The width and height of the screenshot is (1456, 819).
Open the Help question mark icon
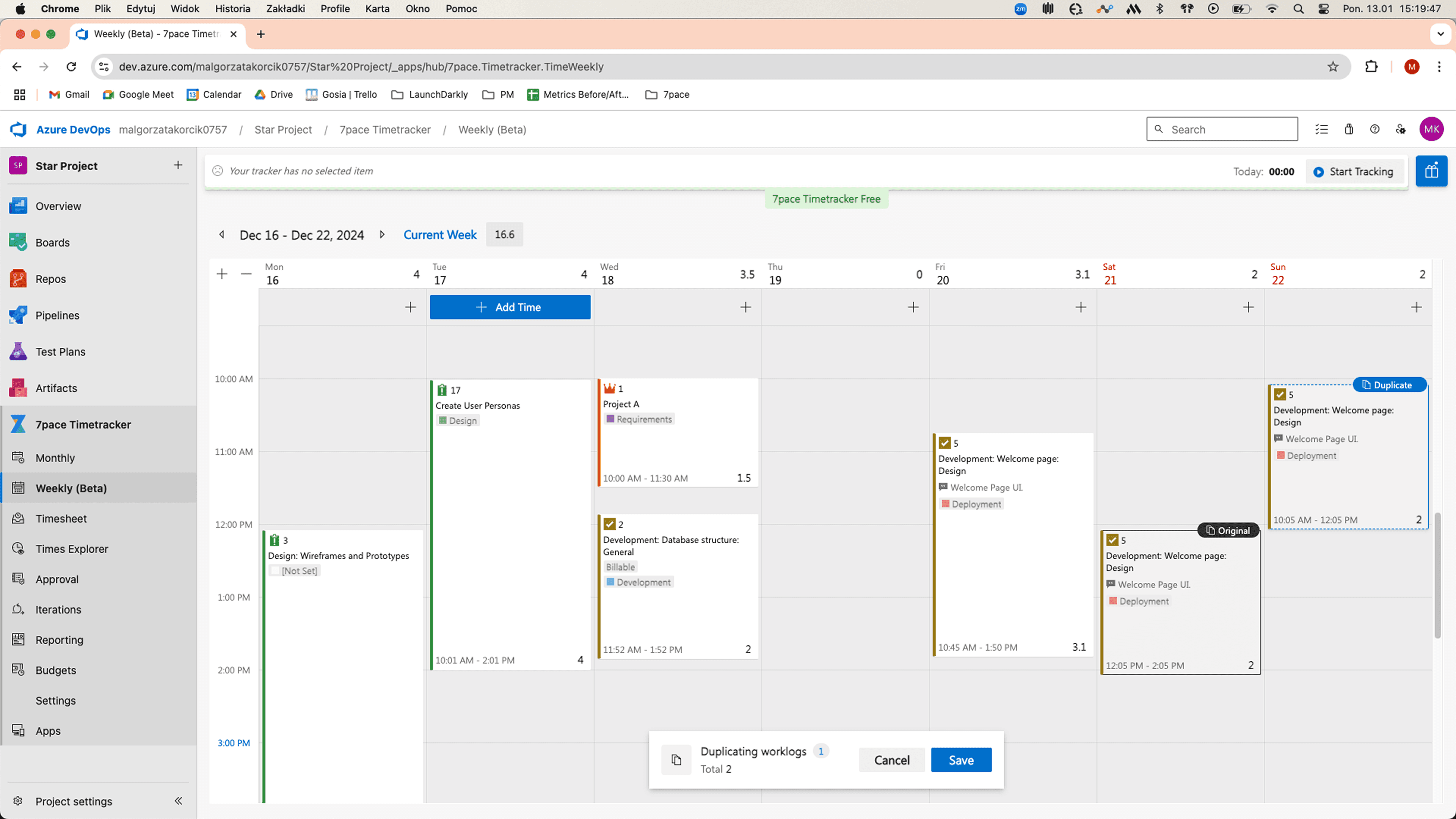tap(1374, 129)
